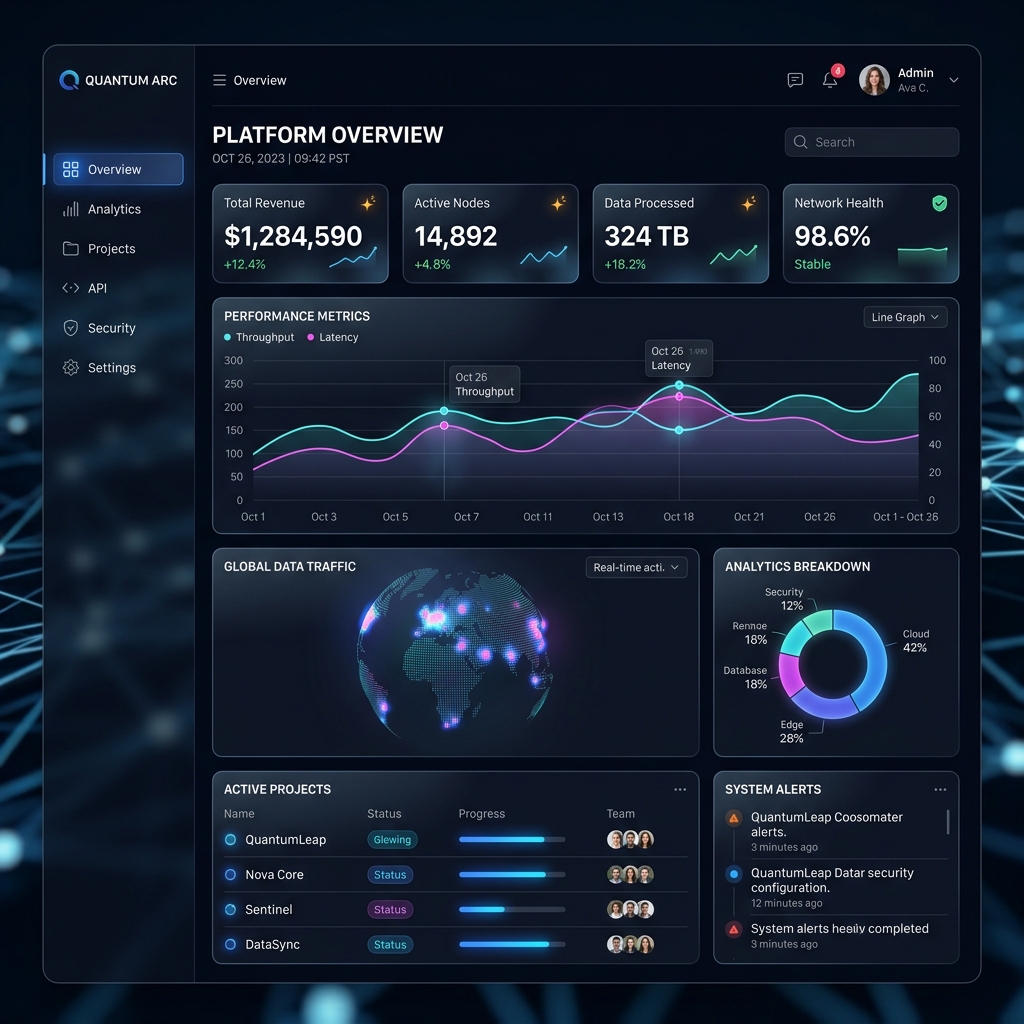This screenshot has height=1024, width=1024.
Task: Click the green shield on Network Health
Action: pos(939,203)
